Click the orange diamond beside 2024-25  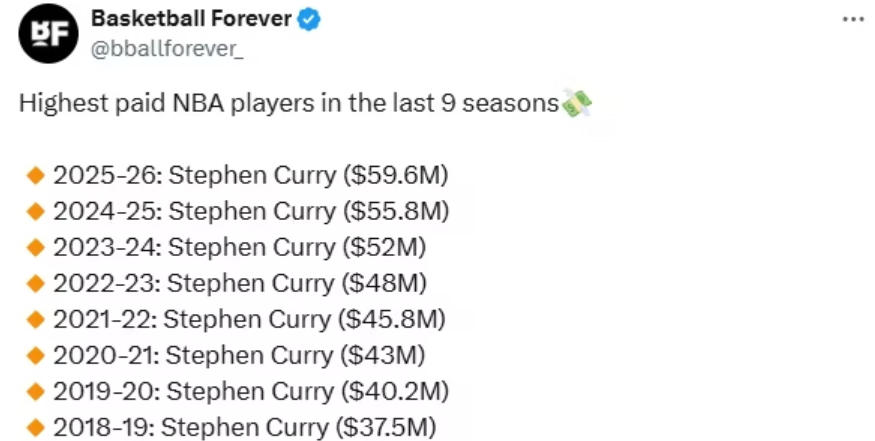tap(36, 212)
